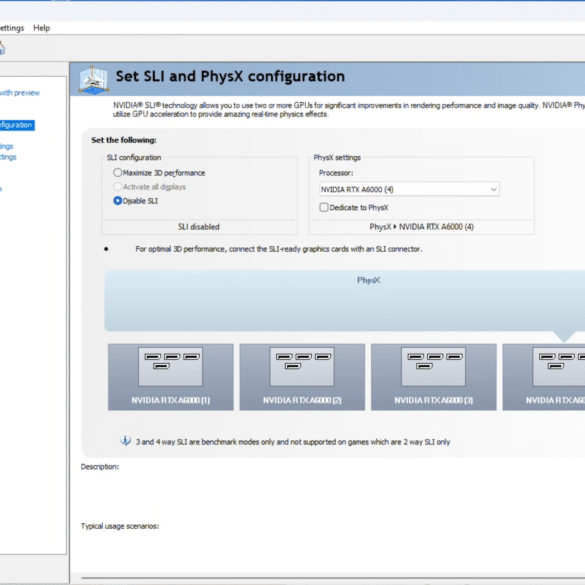Click the PhysX banner label
Viewport: 585px width, 585px height.
pos(369,280)
